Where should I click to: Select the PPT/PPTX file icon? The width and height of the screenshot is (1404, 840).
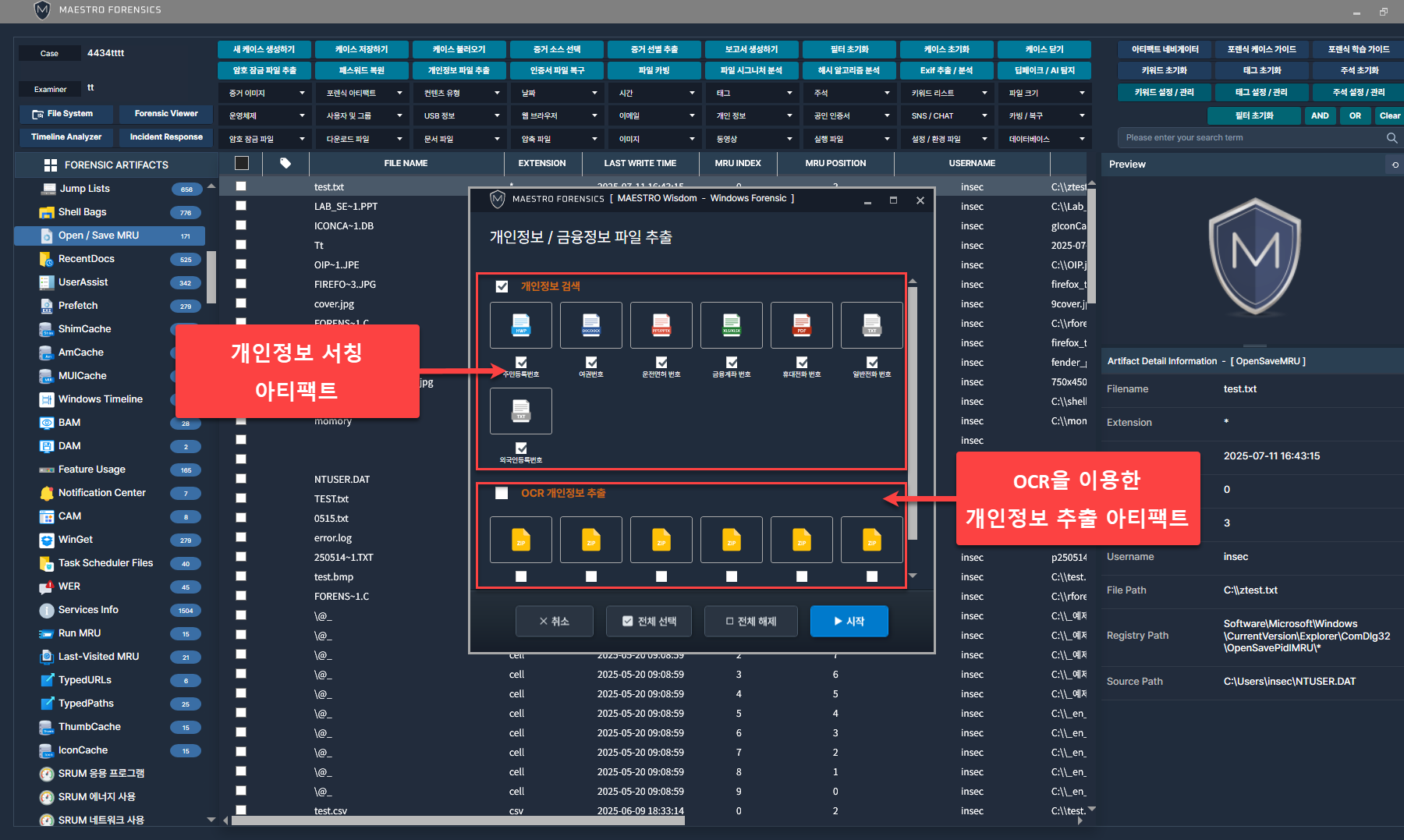point(661,325)
